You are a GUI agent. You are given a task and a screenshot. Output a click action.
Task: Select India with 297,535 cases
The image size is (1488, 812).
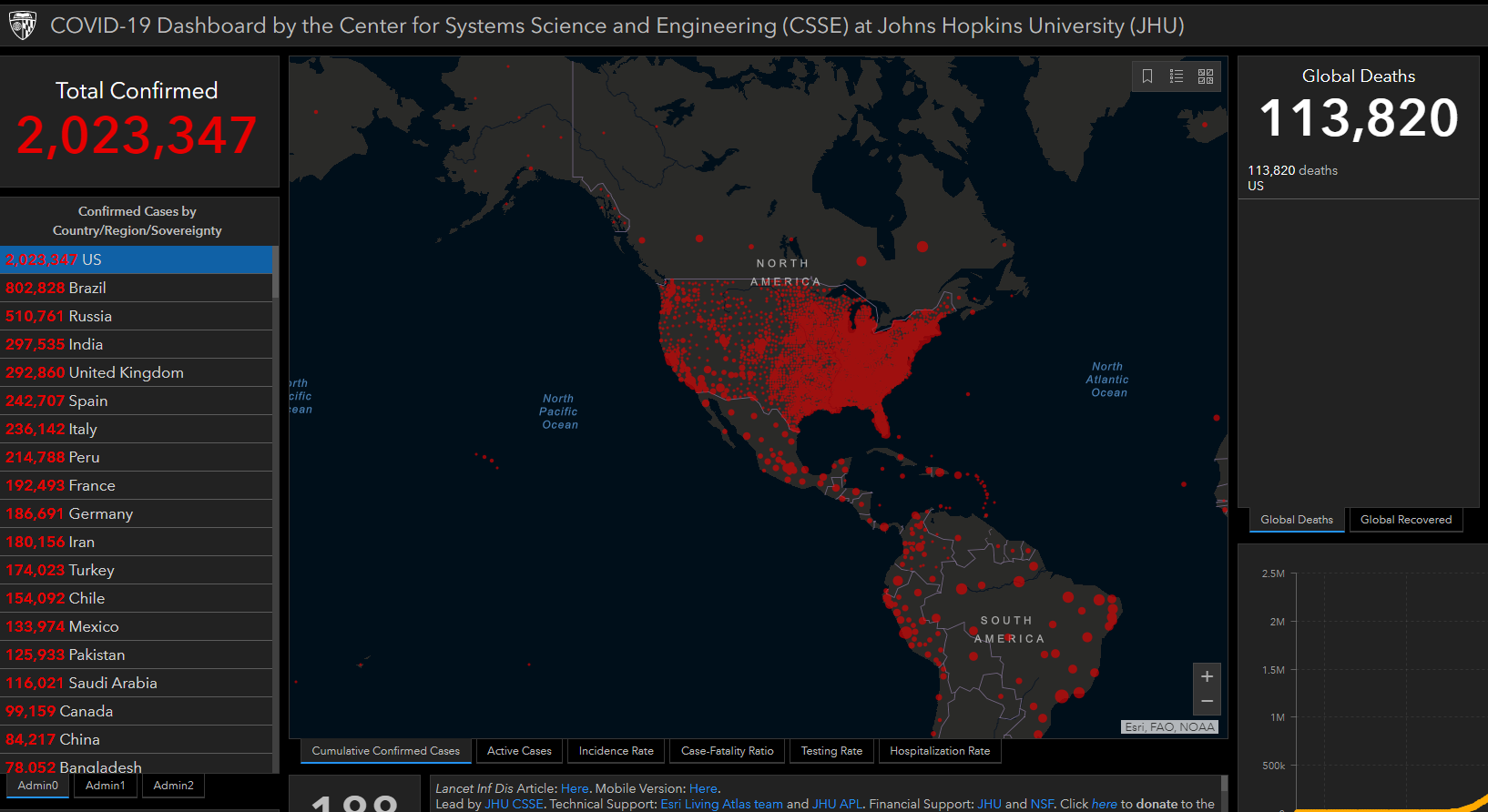coord(137,344)
